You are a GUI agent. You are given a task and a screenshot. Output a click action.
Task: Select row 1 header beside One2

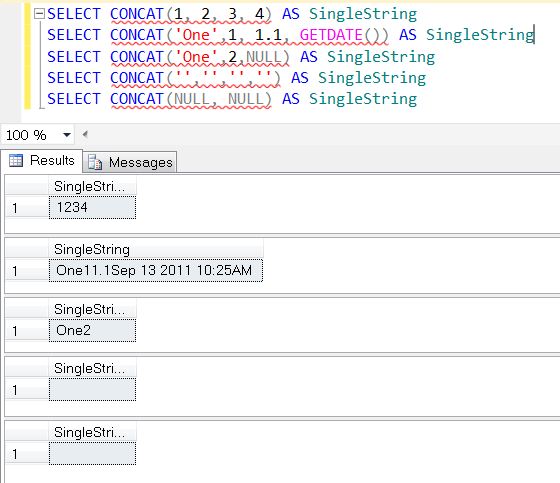(27, 331)
